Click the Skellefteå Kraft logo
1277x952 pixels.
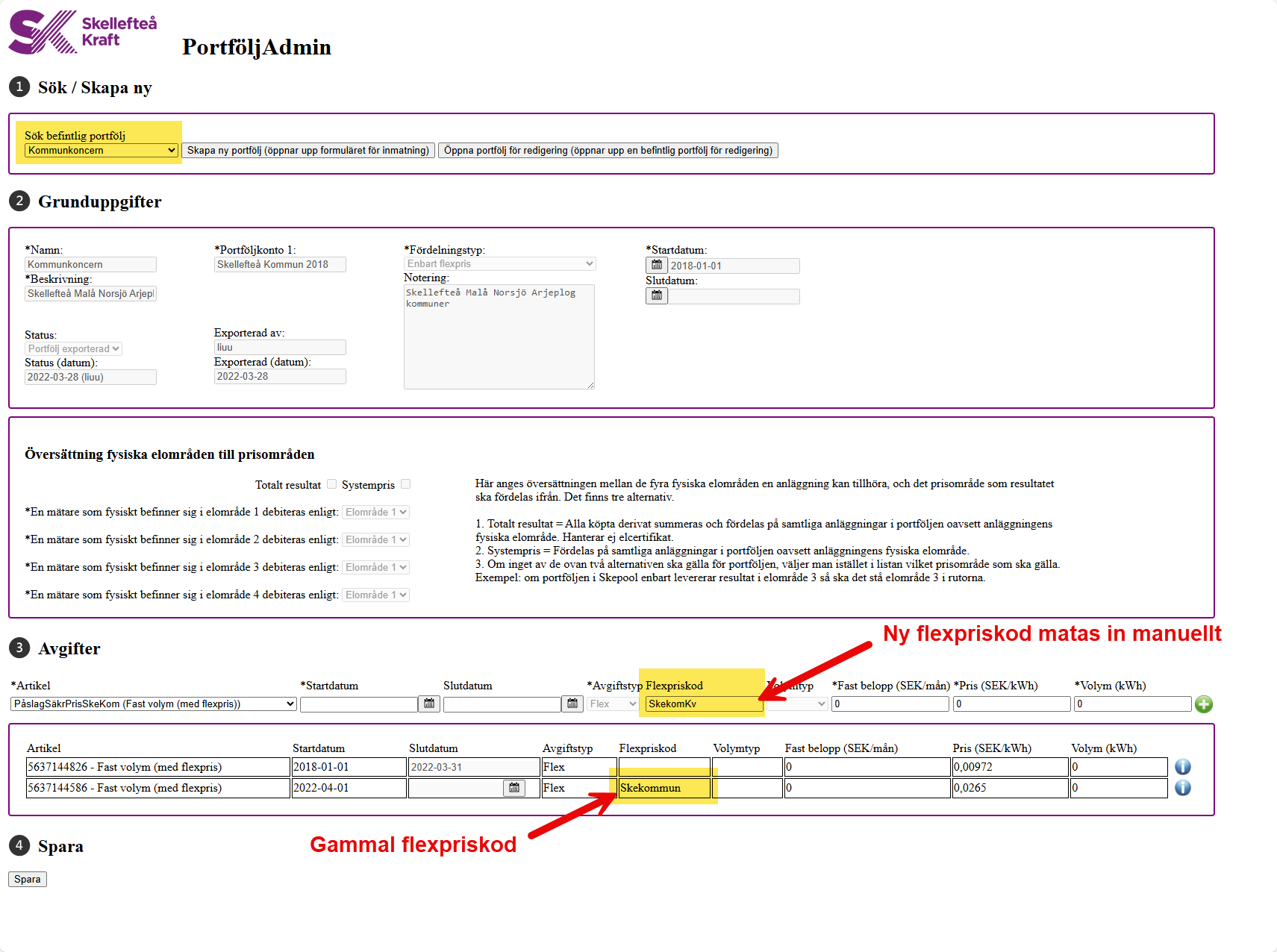coord(82,32)
